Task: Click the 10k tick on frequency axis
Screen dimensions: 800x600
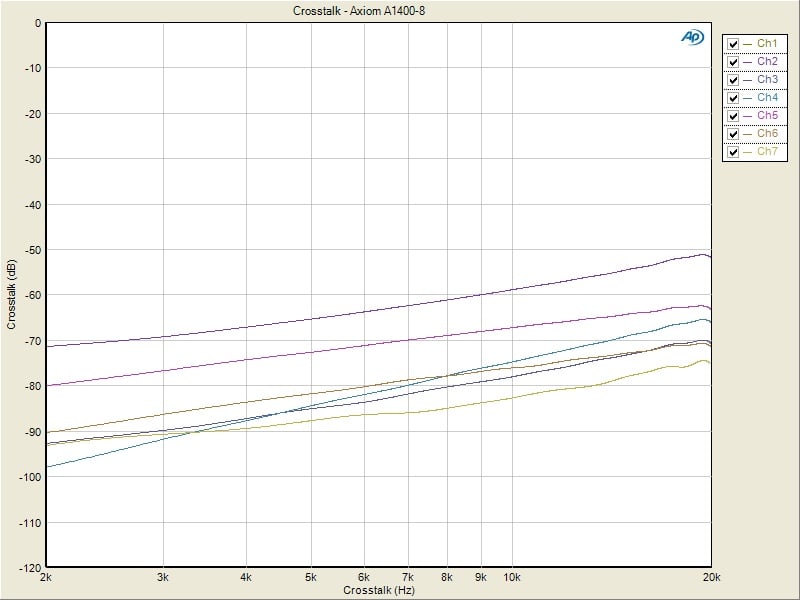Action: [x=511, y=578]
